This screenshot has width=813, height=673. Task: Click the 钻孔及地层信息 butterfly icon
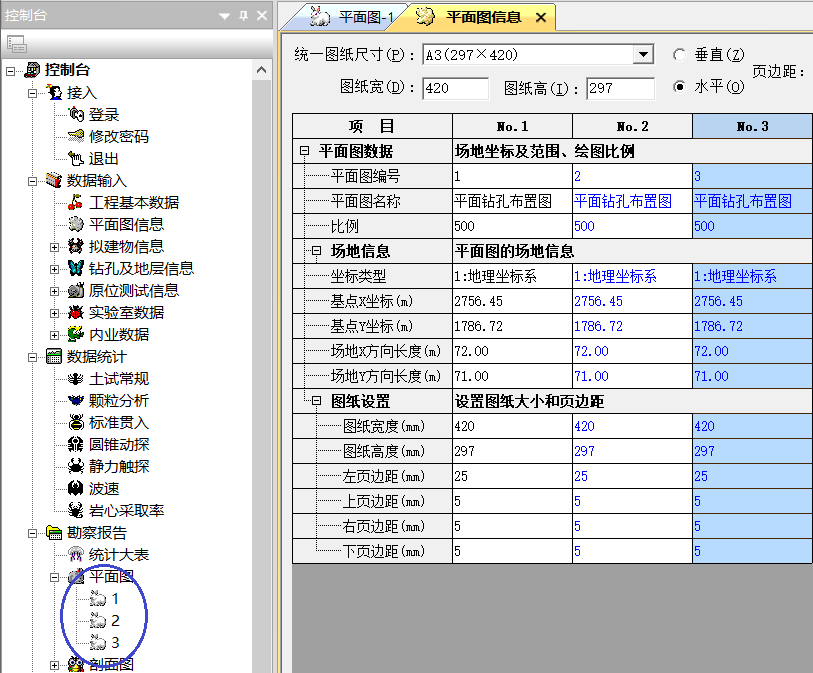pyautogui.click(x=76, y=268)
